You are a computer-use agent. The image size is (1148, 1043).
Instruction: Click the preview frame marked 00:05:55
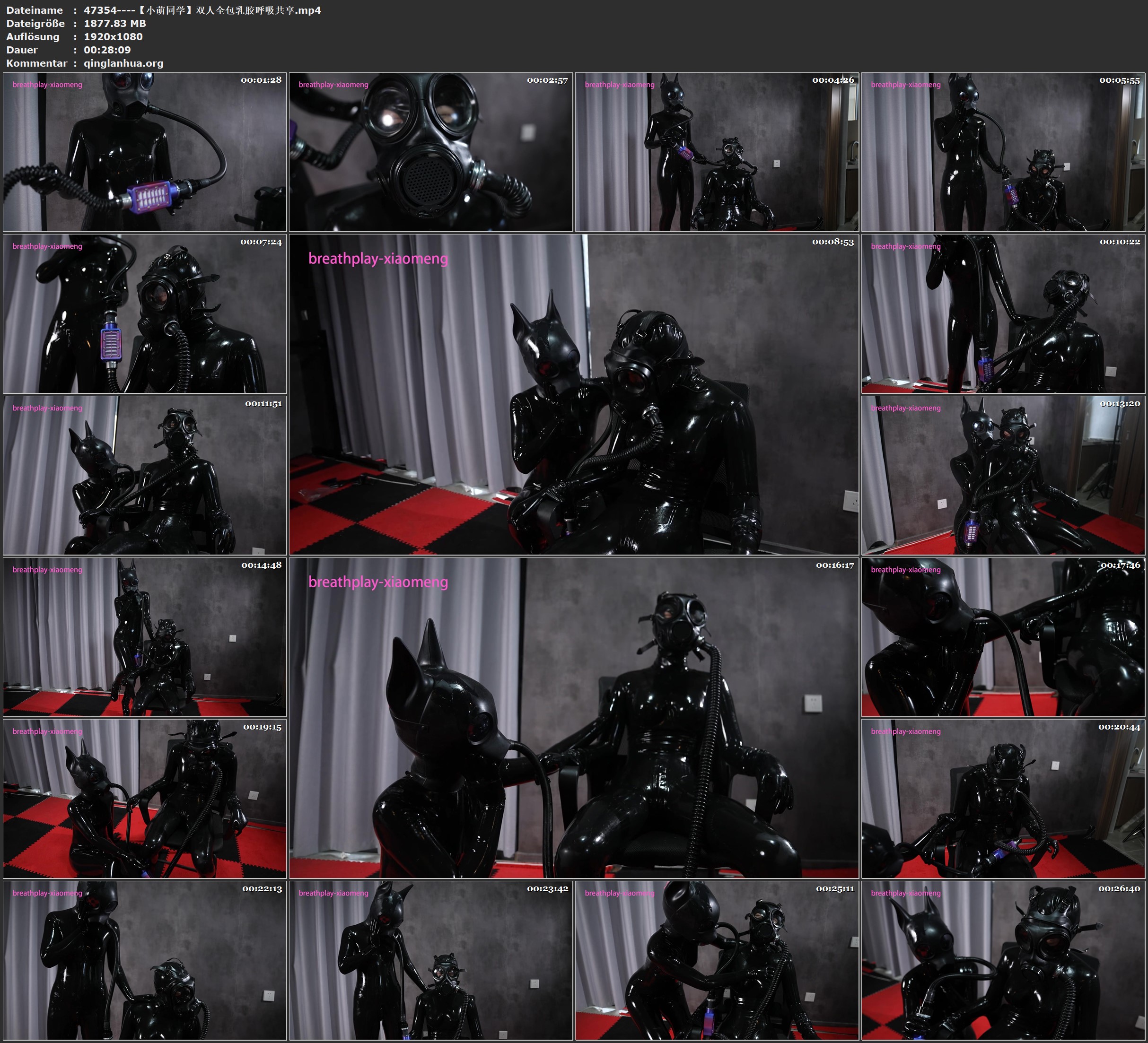pyautogui.click(x=1003, y=152)
